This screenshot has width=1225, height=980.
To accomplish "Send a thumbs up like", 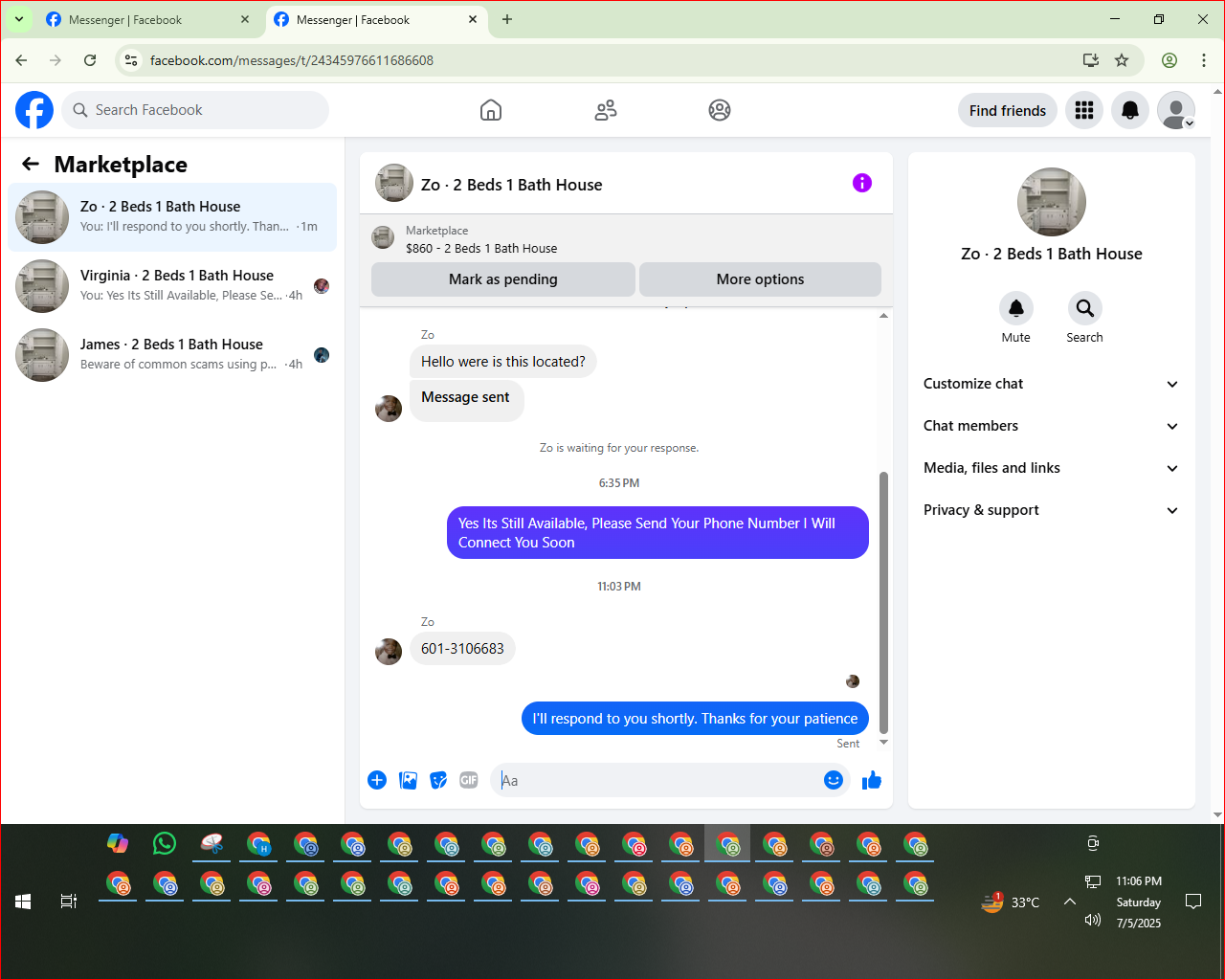I will (x=871, y=780).
